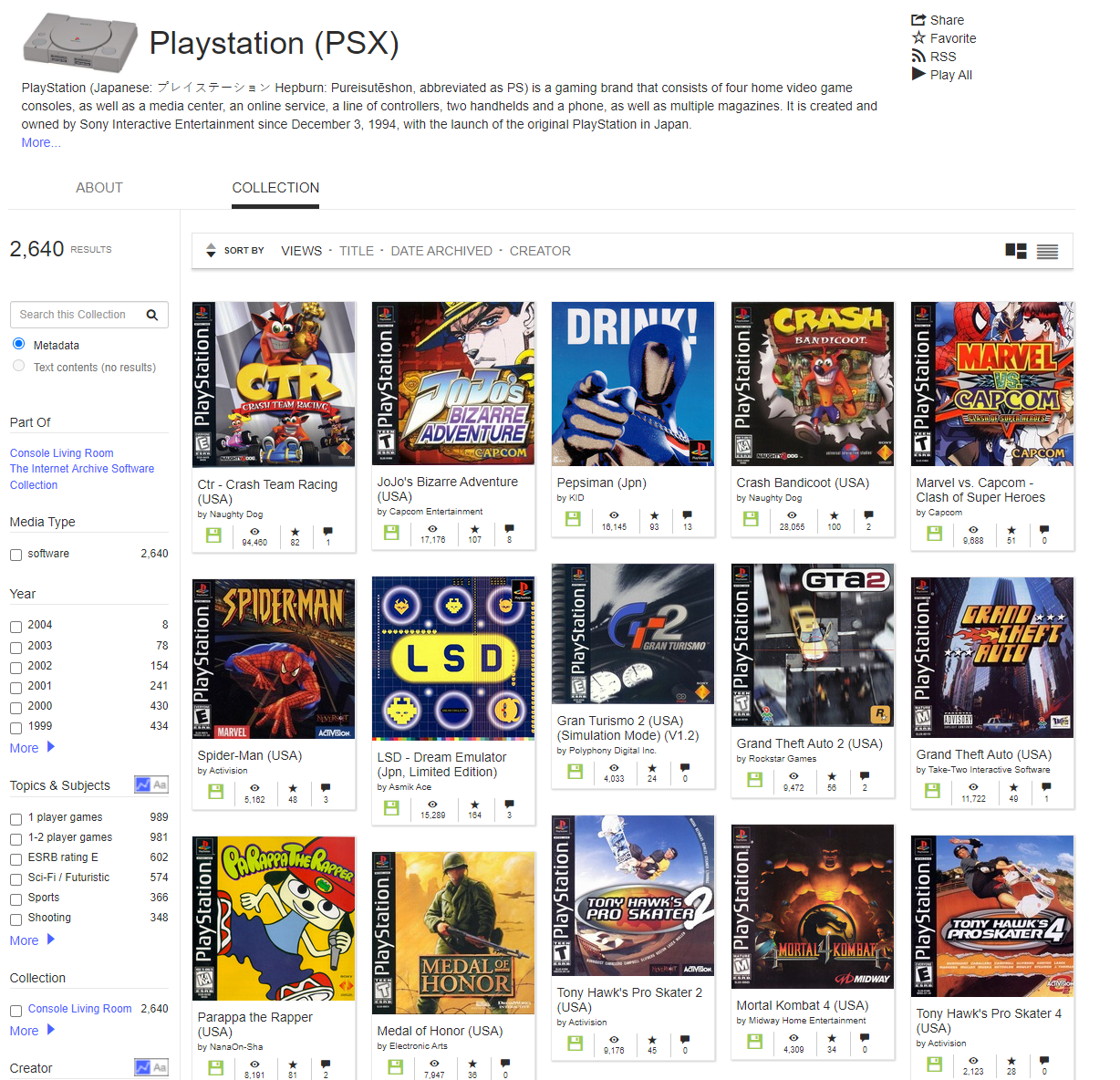The image size is (1120, 1080).
Task: Expand More under Year filter
Action: point(32,748)
